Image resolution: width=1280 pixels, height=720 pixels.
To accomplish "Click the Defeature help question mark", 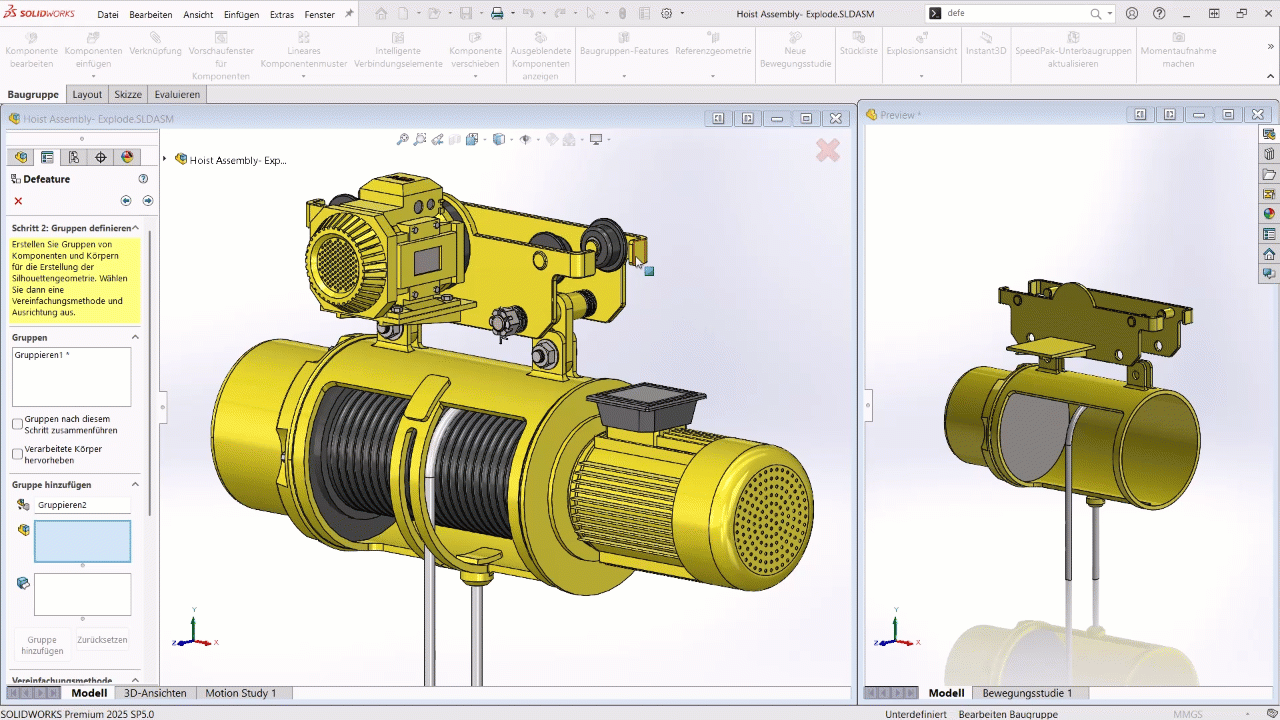I will pyautogui.click(x=143, y=179).
